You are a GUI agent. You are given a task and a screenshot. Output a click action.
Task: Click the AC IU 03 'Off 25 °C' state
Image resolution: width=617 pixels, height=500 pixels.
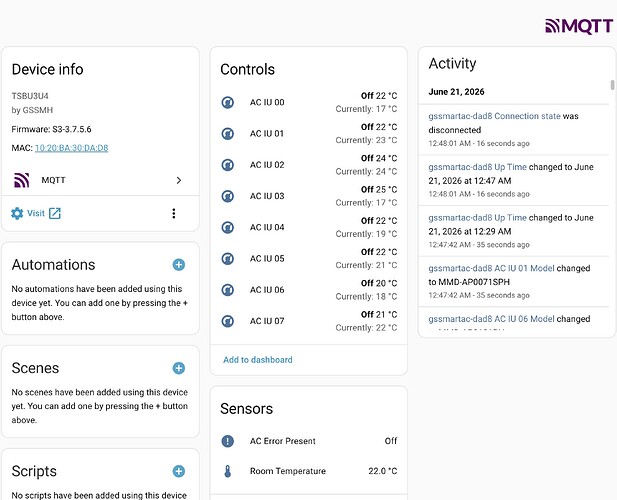pos(379,190)
